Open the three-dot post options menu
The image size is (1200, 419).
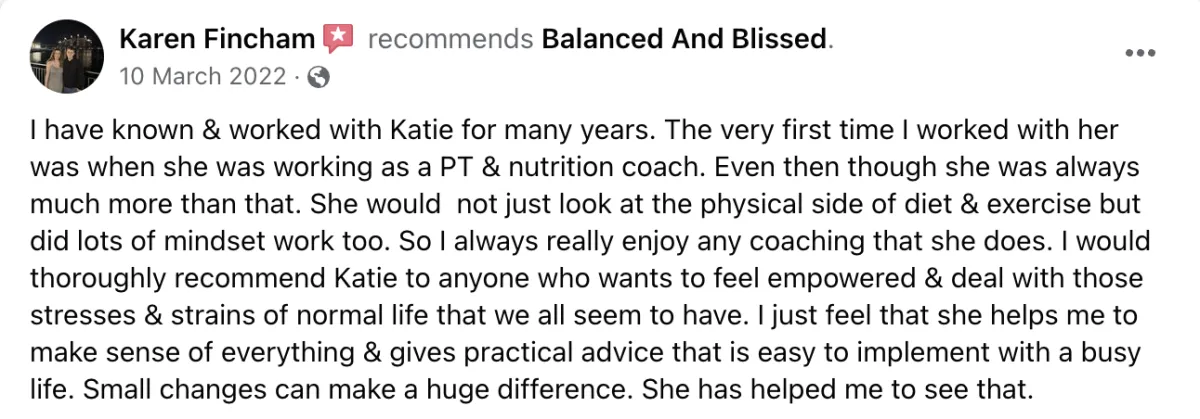(x=1140, y=53)
